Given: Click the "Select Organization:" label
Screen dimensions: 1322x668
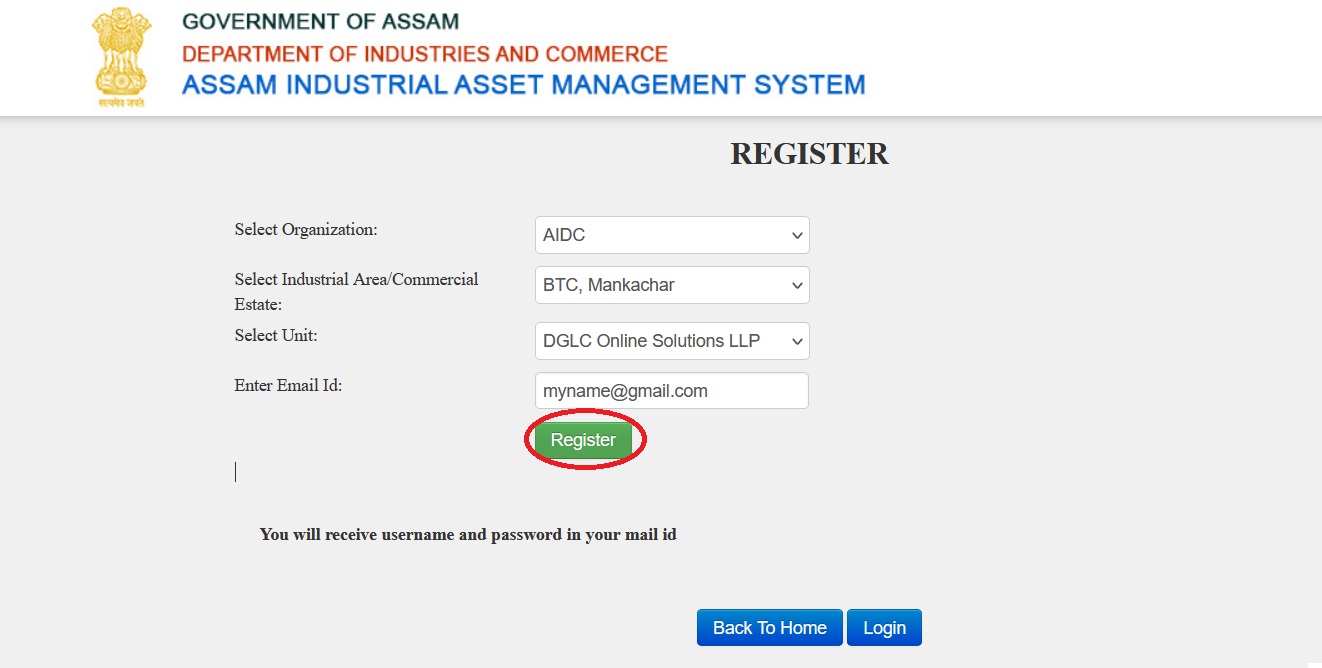Looking at the screenshot, I should coord(306,230).
